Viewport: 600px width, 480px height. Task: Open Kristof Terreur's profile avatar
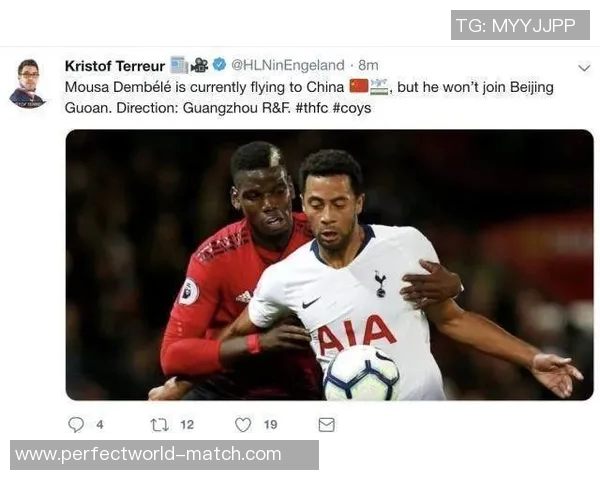coord(28,83)
